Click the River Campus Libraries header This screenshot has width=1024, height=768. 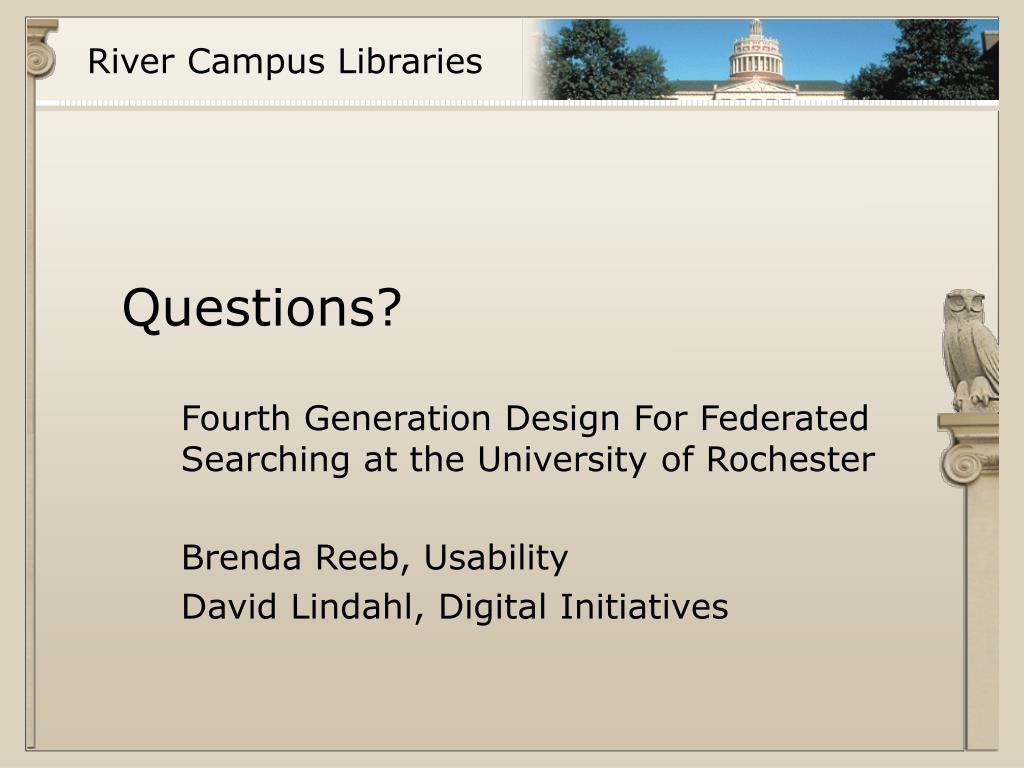285,61
